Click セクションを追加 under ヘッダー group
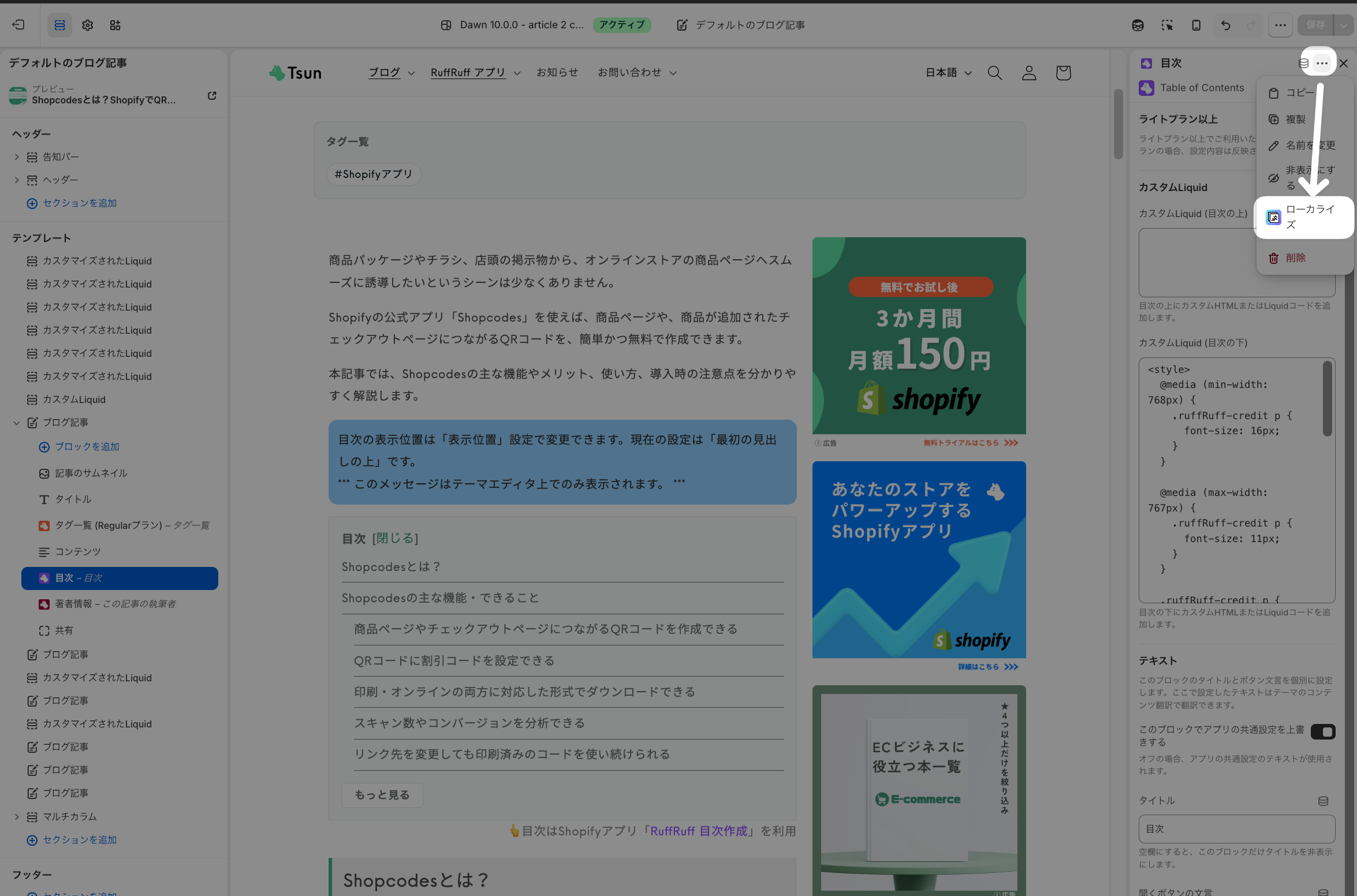This screenshot has width=1357, height=896. pyautogui.click(x=72, y=203)
